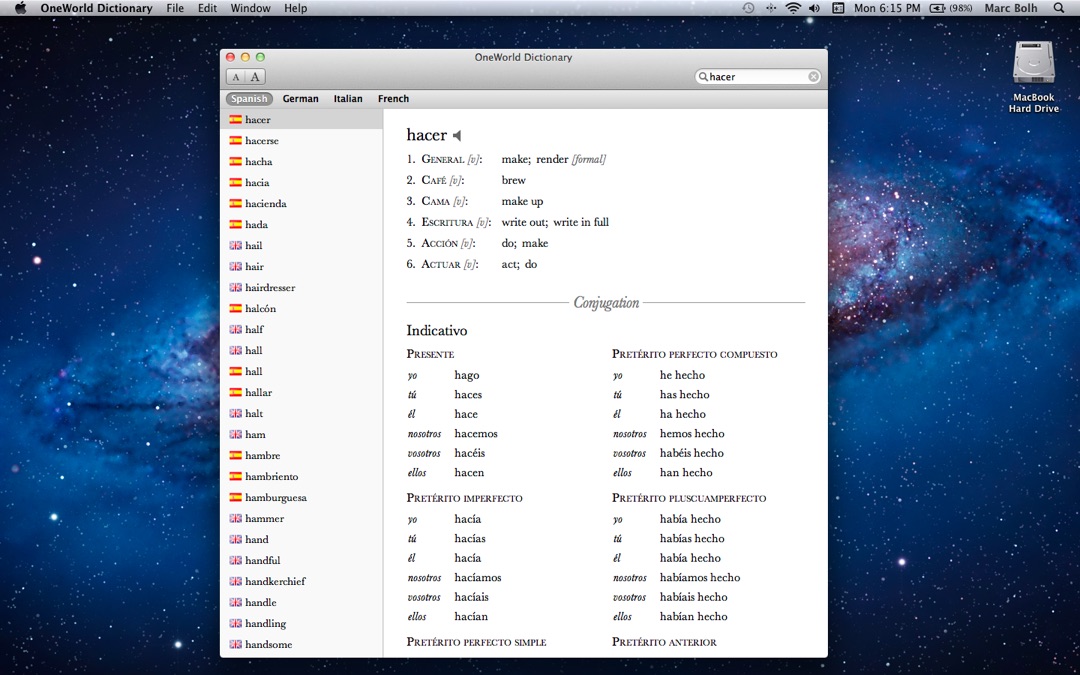Click the 'Pretérito imperfecto' heading
1080x675 pixels.
click(464, 498)
